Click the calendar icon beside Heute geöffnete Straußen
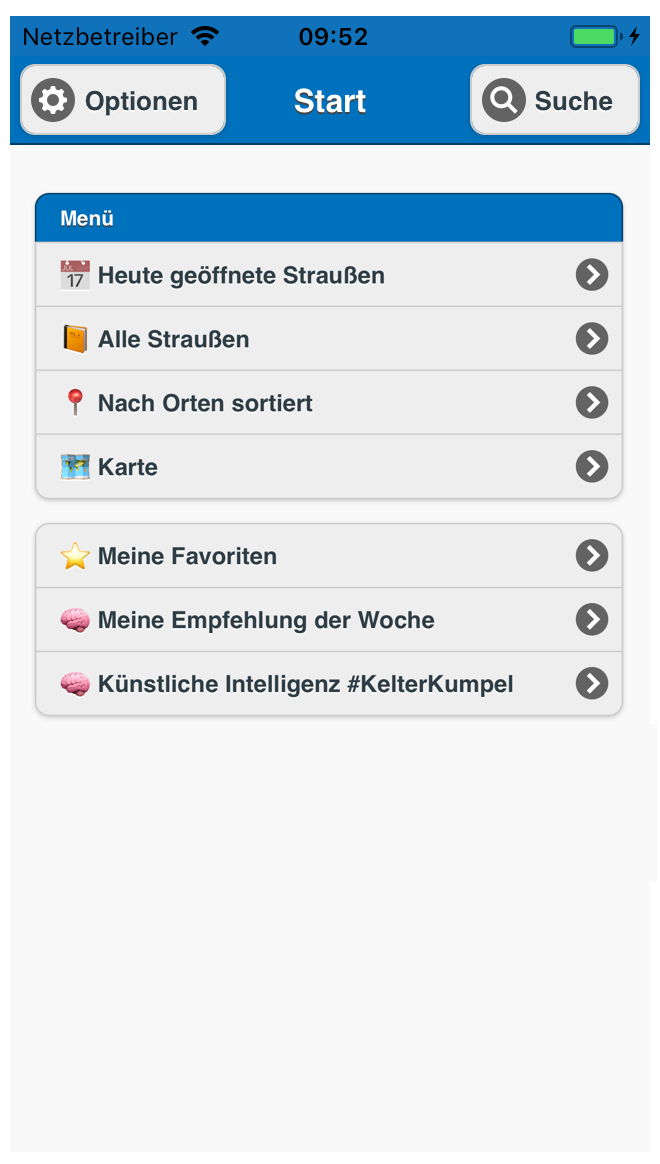Screen dimensions: 660x1164 pos(75,275)
